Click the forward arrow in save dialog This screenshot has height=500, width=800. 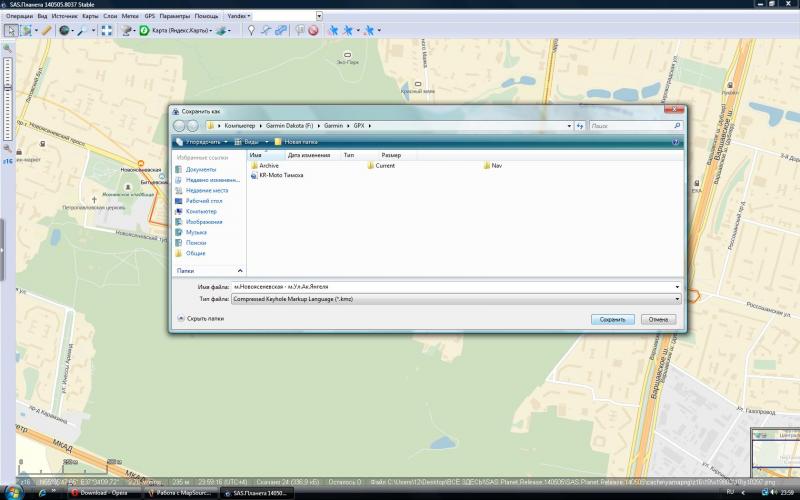point(192,126)
